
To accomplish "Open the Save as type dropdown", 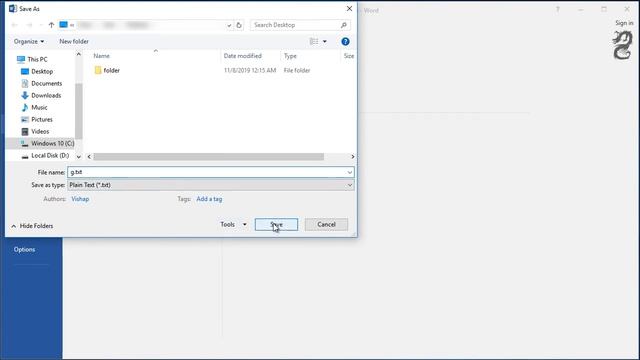I will tap(211, 185).
